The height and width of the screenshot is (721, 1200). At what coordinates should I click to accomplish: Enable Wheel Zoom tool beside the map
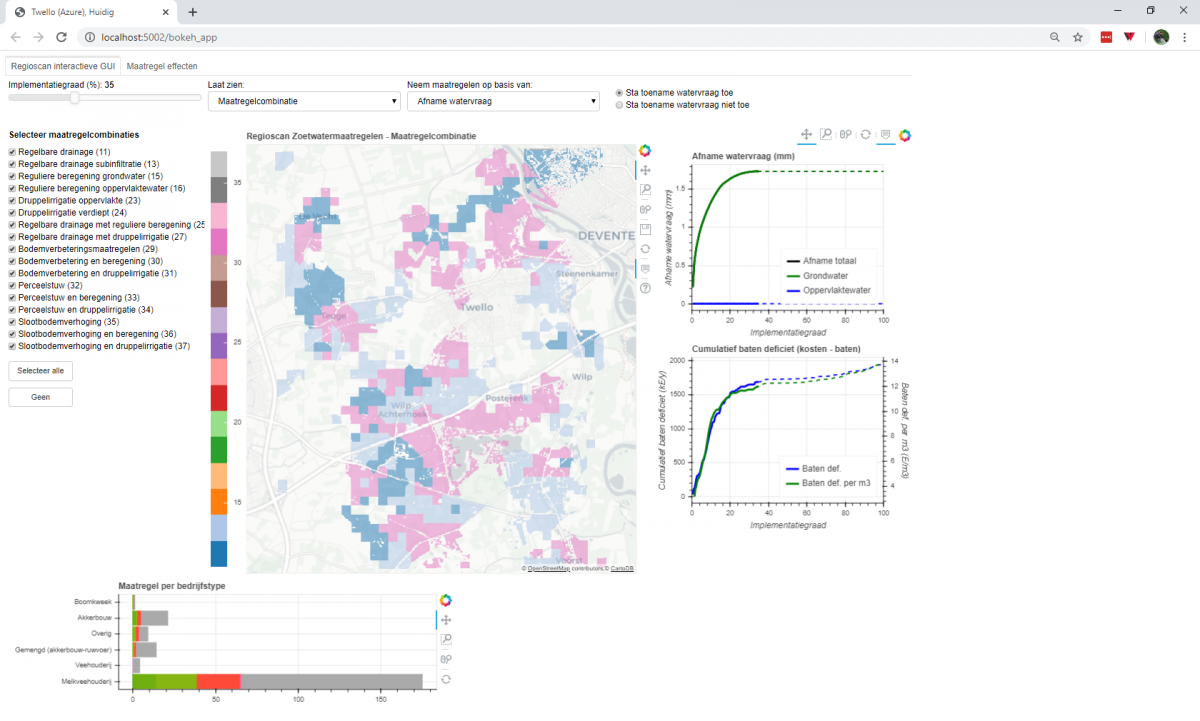[645, 209]
